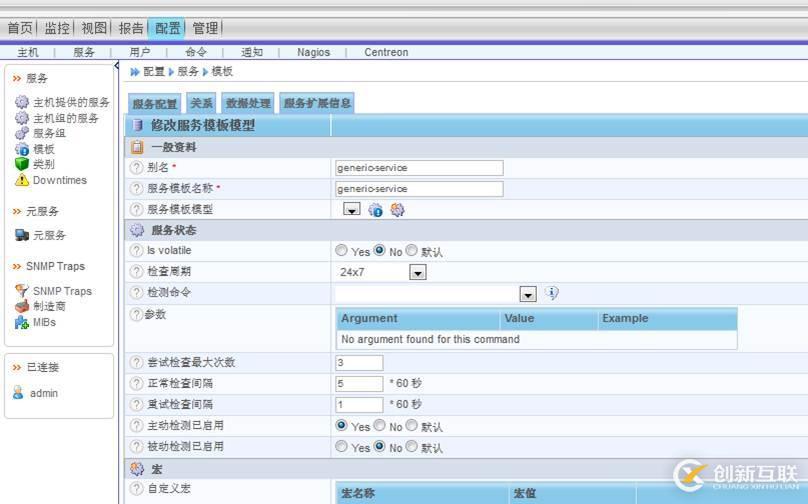Click the admin user icon
The width and height of the screenshot is (808, 504).
[x=18, y=393]
